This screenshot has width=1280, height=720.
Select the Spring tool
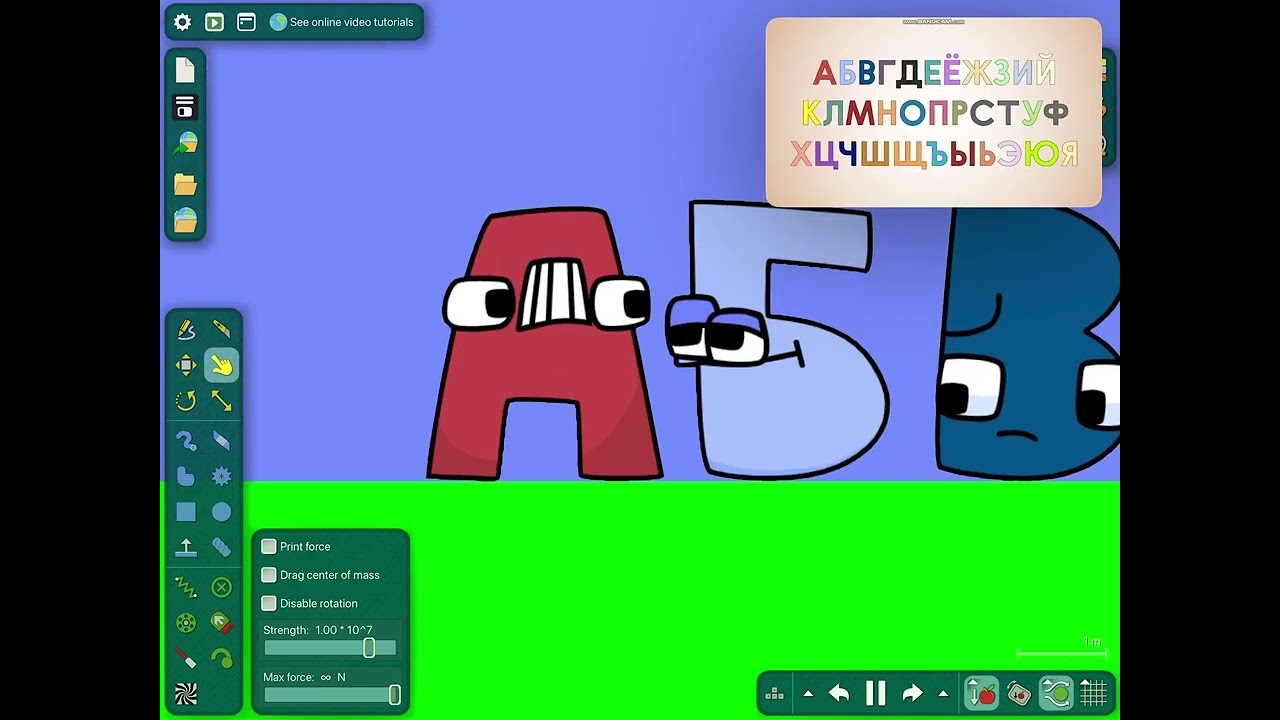(x=186, y=587)
